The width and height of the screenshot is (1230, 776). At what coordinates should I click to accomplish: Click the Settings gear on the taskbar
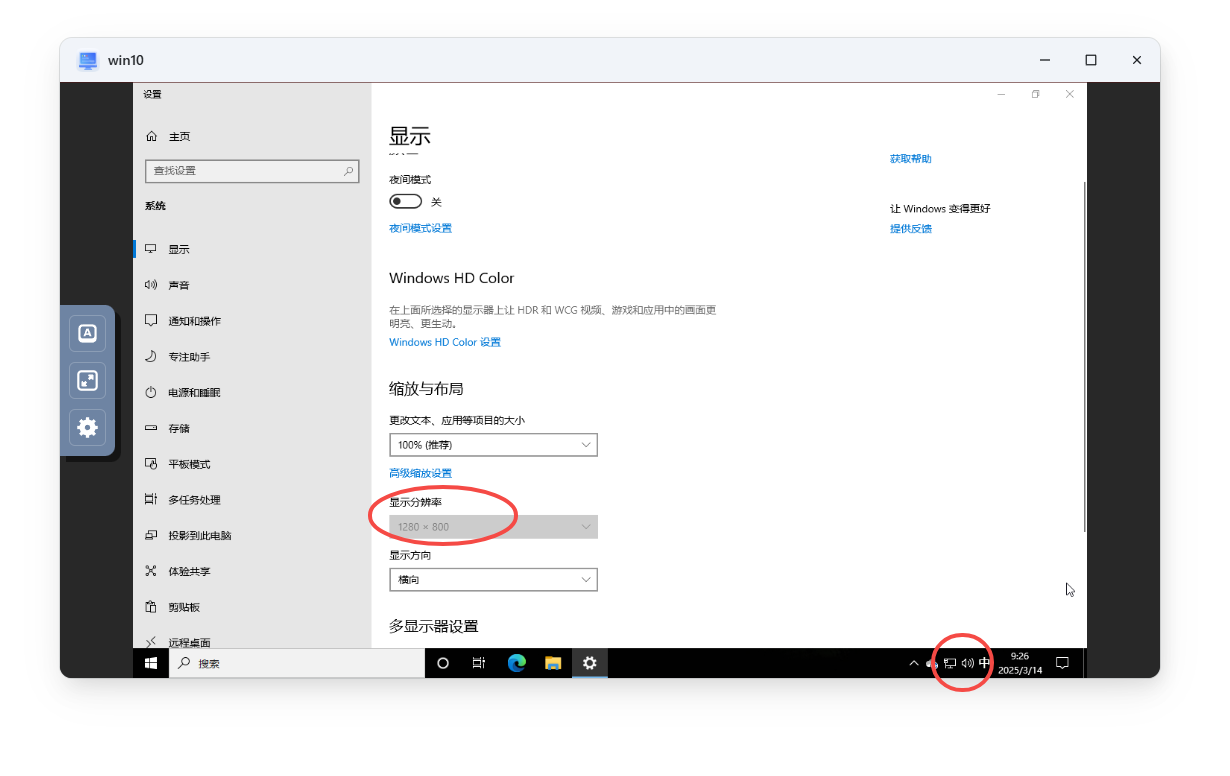point(590,663)
